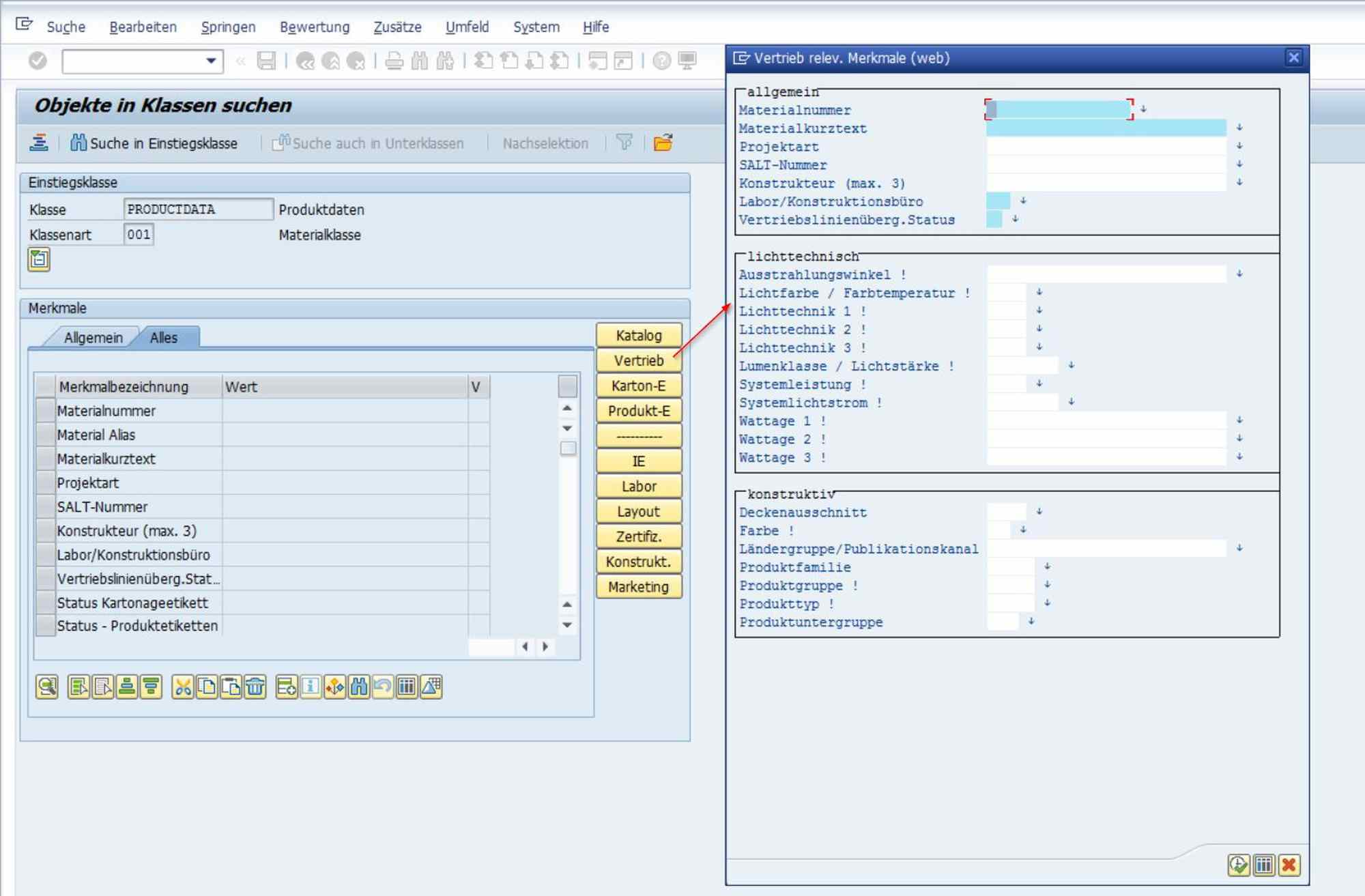
Task: Click the green checkmark Enter icon
Action: (38, 61)
